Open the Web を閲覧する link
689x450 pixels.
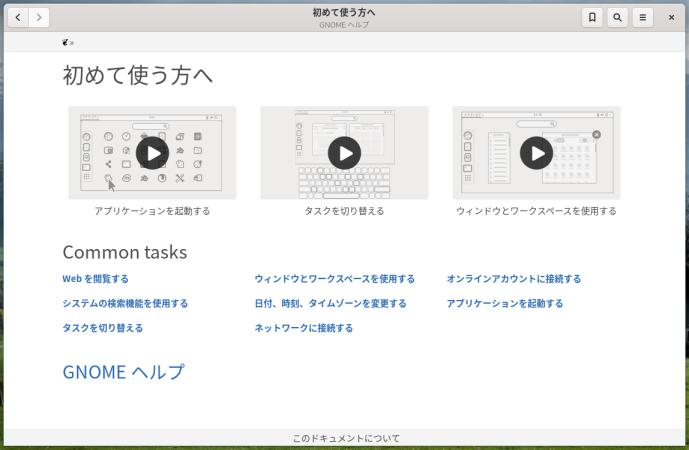pyautogui.click(x=95, y=279)
